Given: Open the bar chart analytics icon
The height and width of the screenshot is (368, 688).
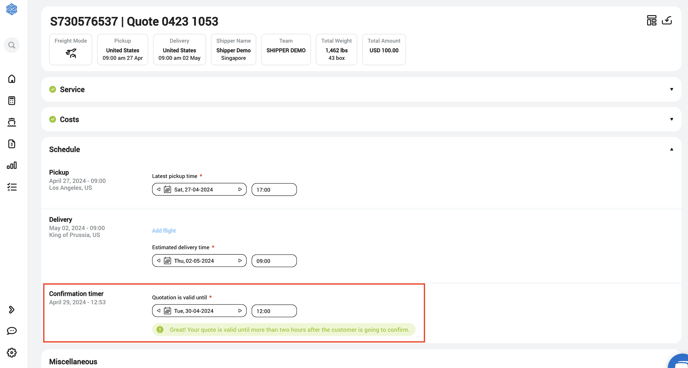Looking at the screenshot, I should [x=12, y=165].
